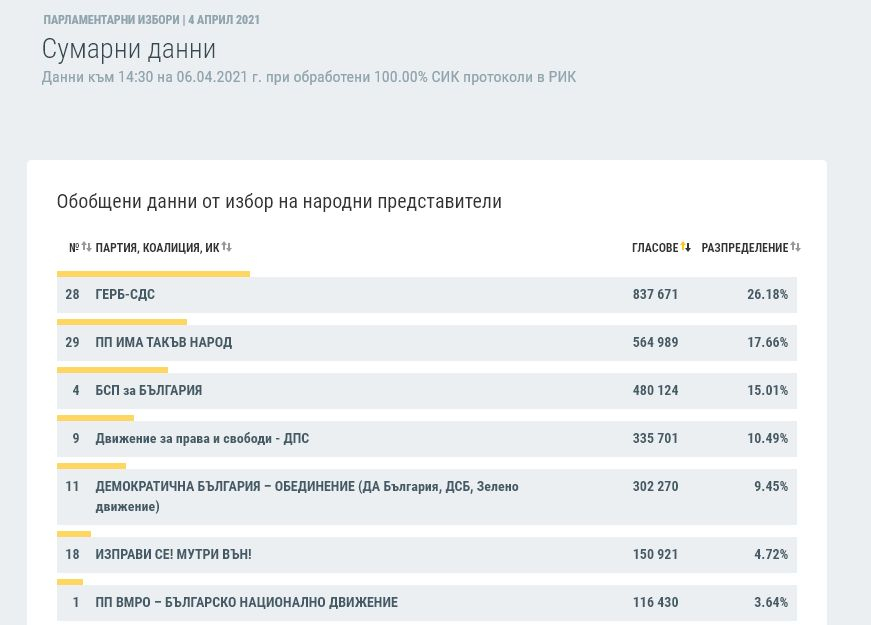Click percentage 9.45%
This screenshot has height=625, width=871.
[x=771, y=487]
